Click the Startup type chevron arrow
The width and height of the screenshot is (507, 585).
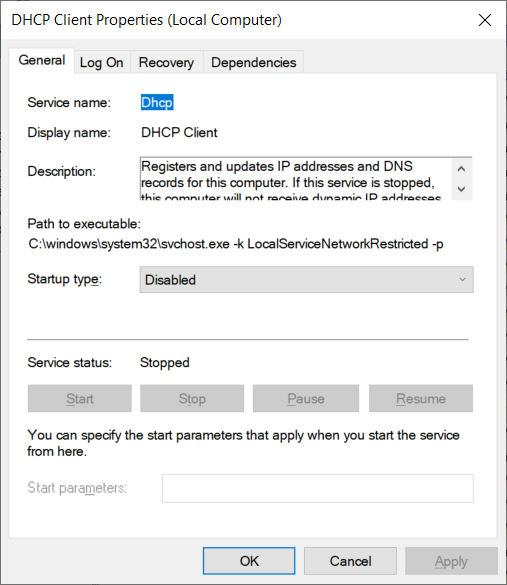pyautogui.click(x=463, y=279)
